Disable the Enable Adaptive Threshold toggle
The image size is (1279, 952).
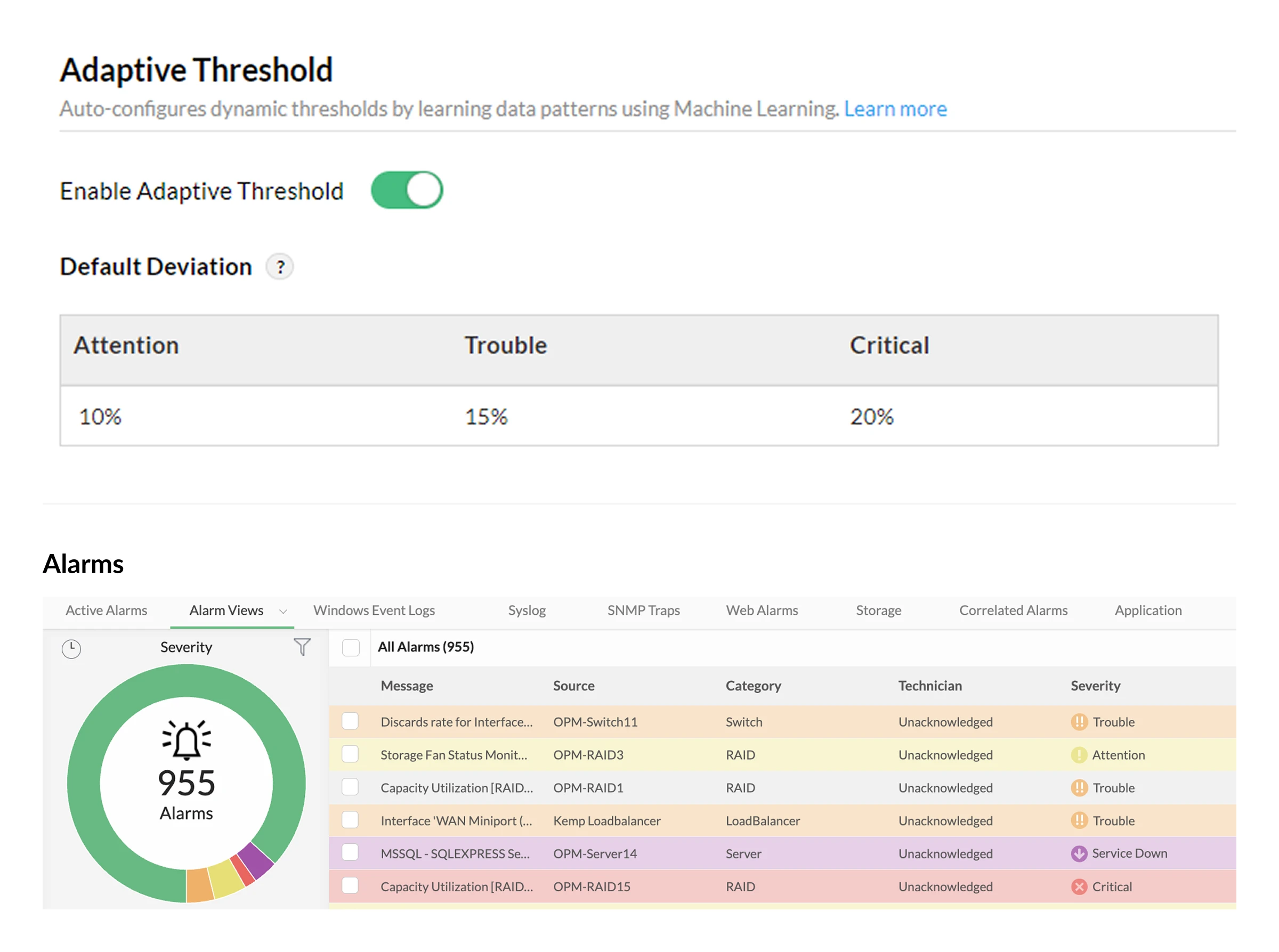click(x=407, y=190)
